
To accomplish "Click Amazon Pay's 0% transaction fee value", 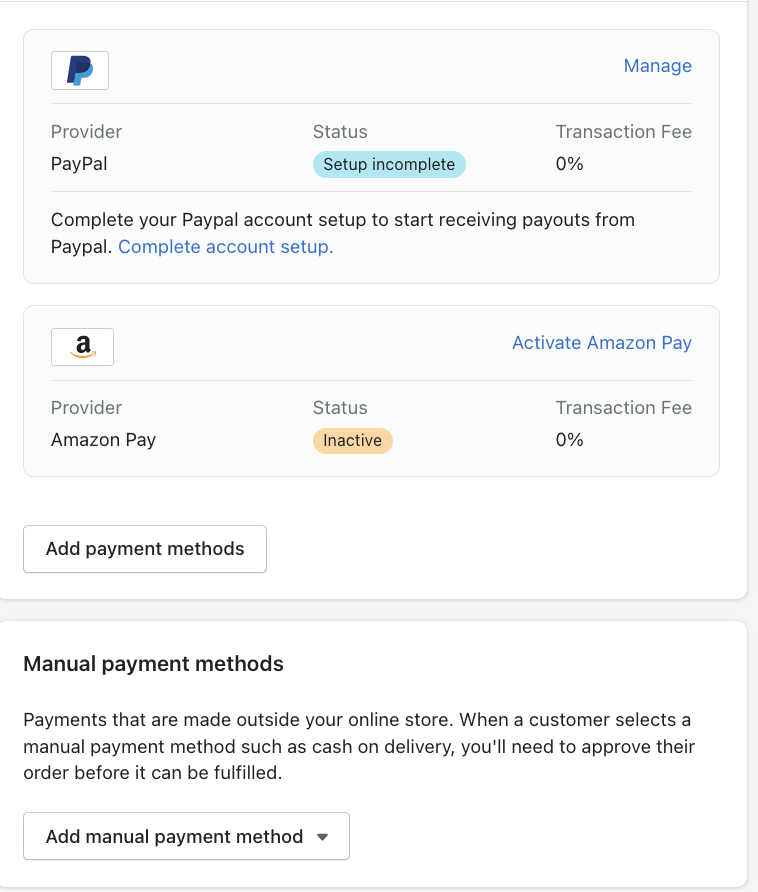I will 570,440.
